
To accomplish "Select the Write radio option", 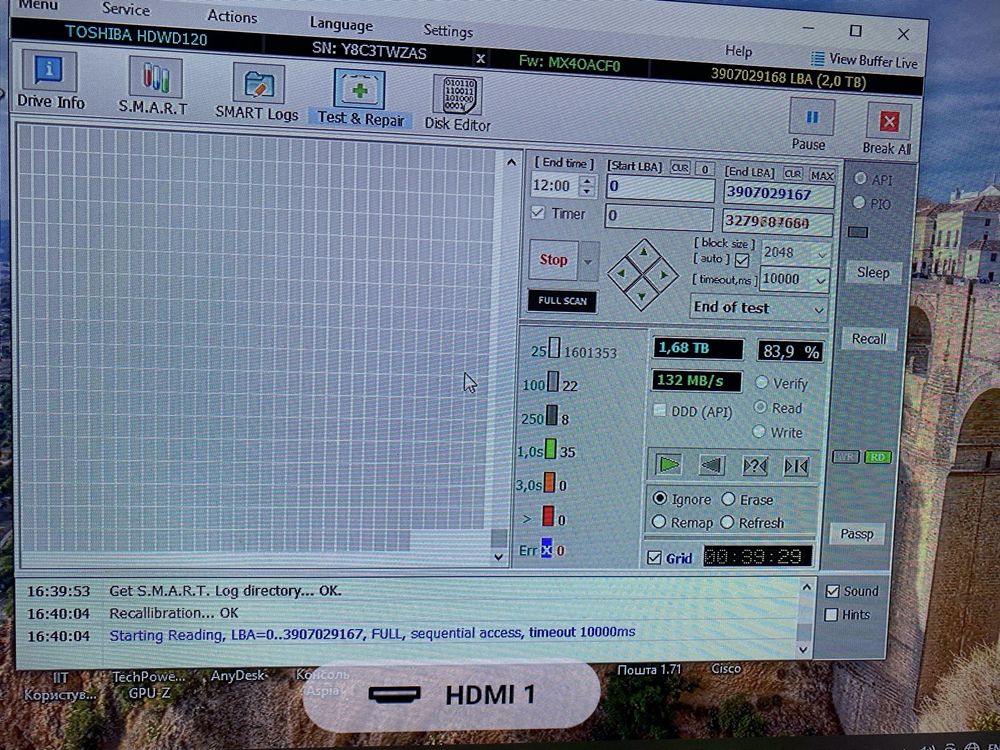I will coord(758,431).
